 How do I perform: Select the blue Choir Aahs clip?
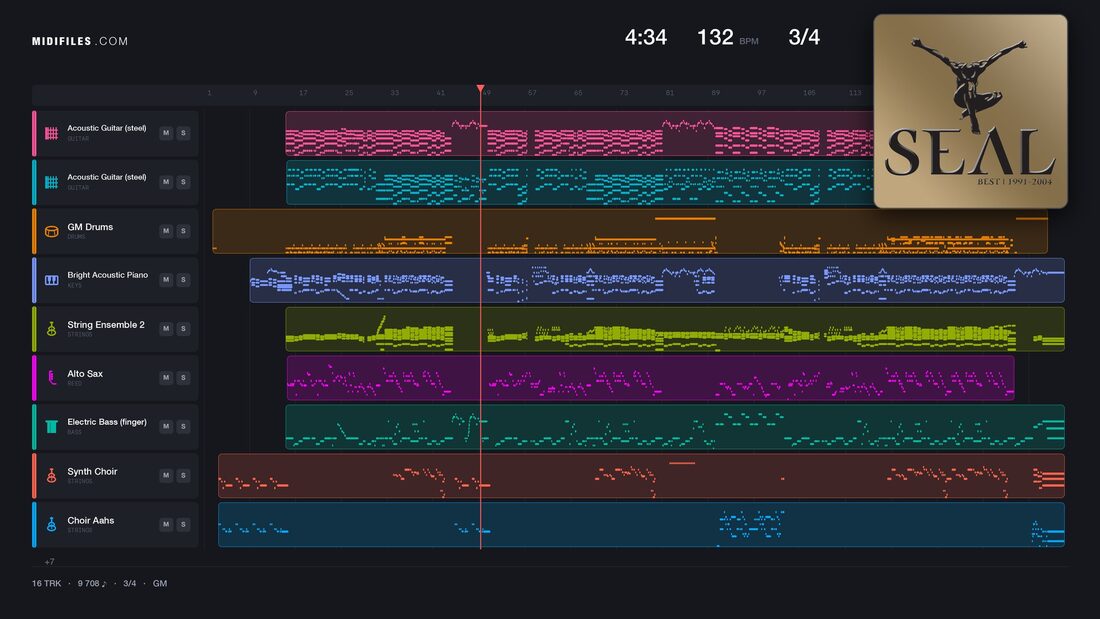point(641,524)
